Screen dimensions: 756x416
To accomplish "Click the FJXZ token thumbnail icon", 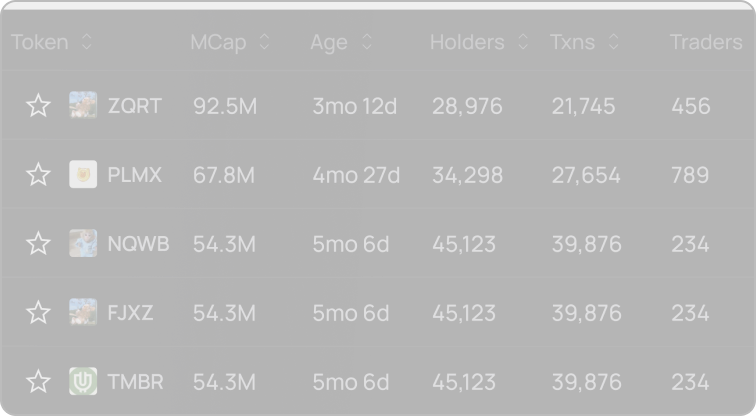I will (x=83, y=312).
